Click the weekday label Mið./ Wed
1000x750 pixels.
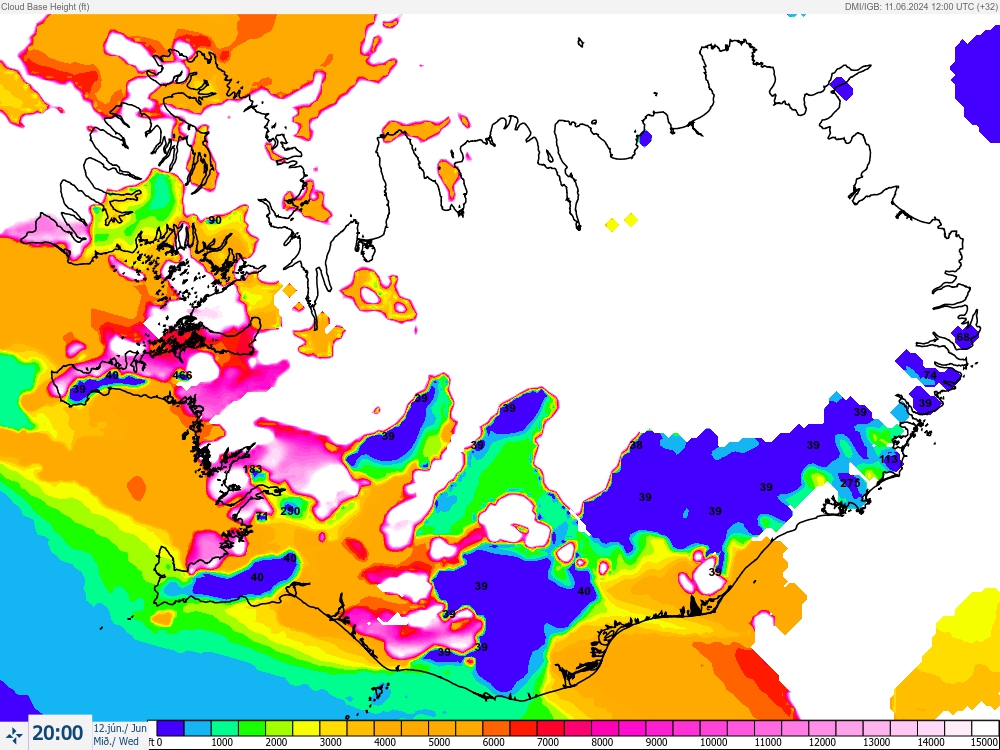coord(116,740)
